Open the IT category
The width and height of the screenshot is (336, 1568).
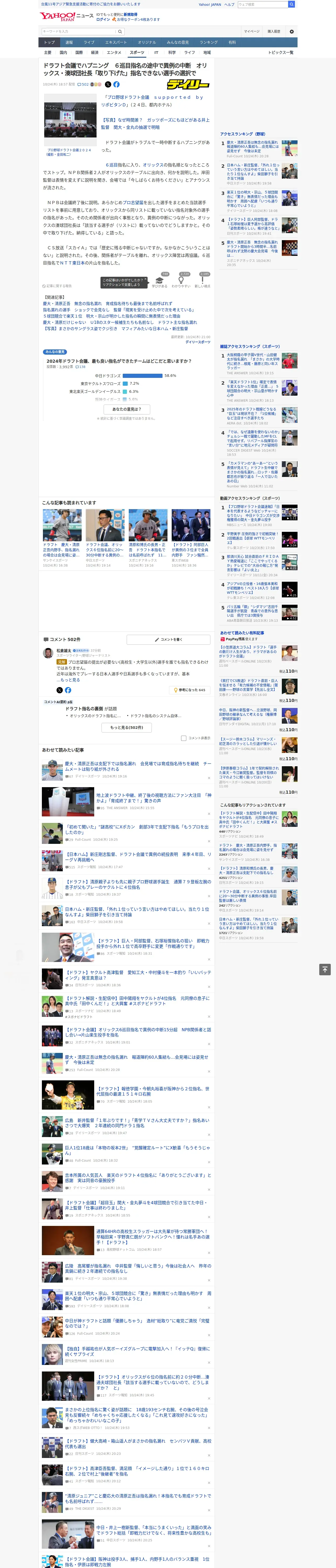(156, 52)
